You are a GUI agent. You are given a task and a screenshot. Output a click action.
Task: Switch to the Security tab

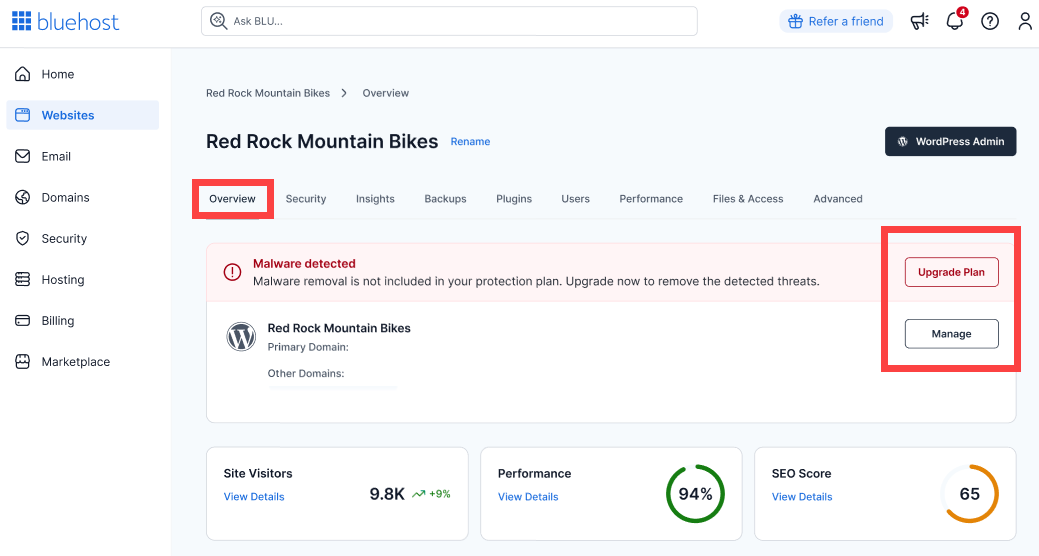coord(305,199)
